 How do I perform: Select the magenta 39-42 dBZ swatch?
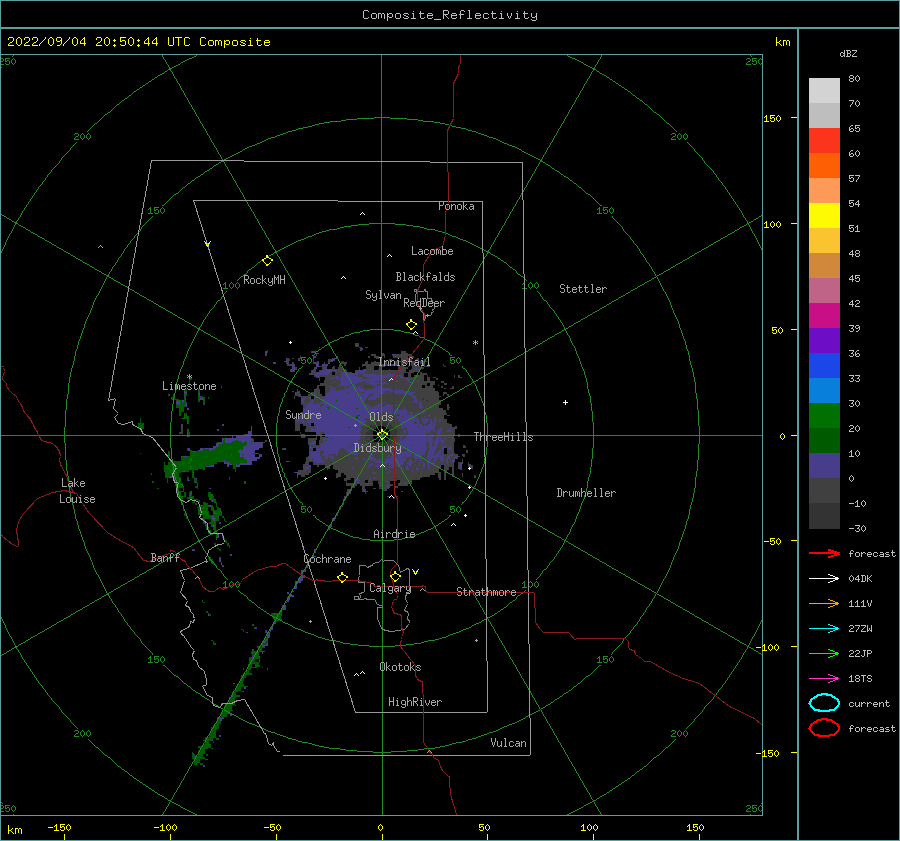[824, 316]
